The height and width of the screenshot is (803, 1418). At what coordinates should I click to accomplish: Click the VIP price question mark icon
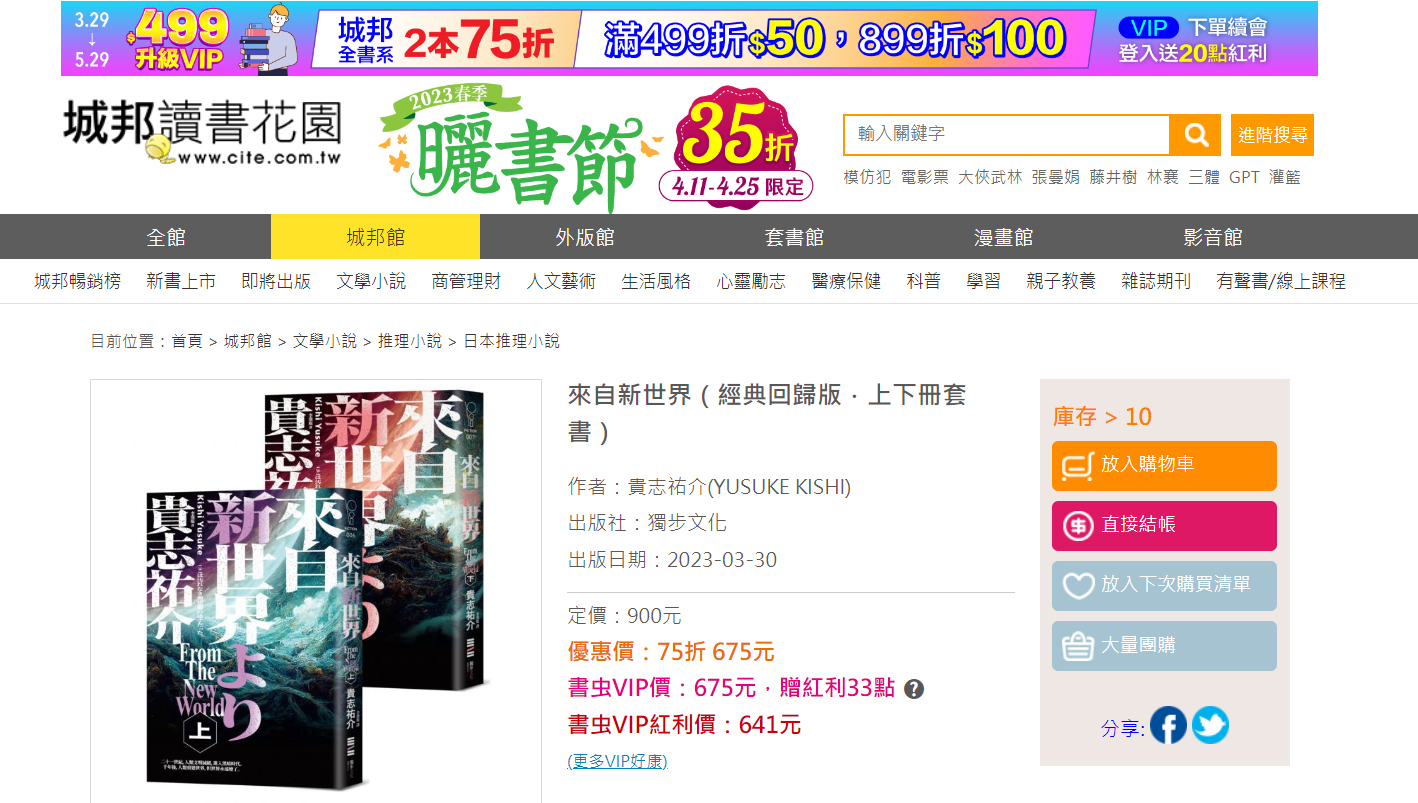(913, 689)
